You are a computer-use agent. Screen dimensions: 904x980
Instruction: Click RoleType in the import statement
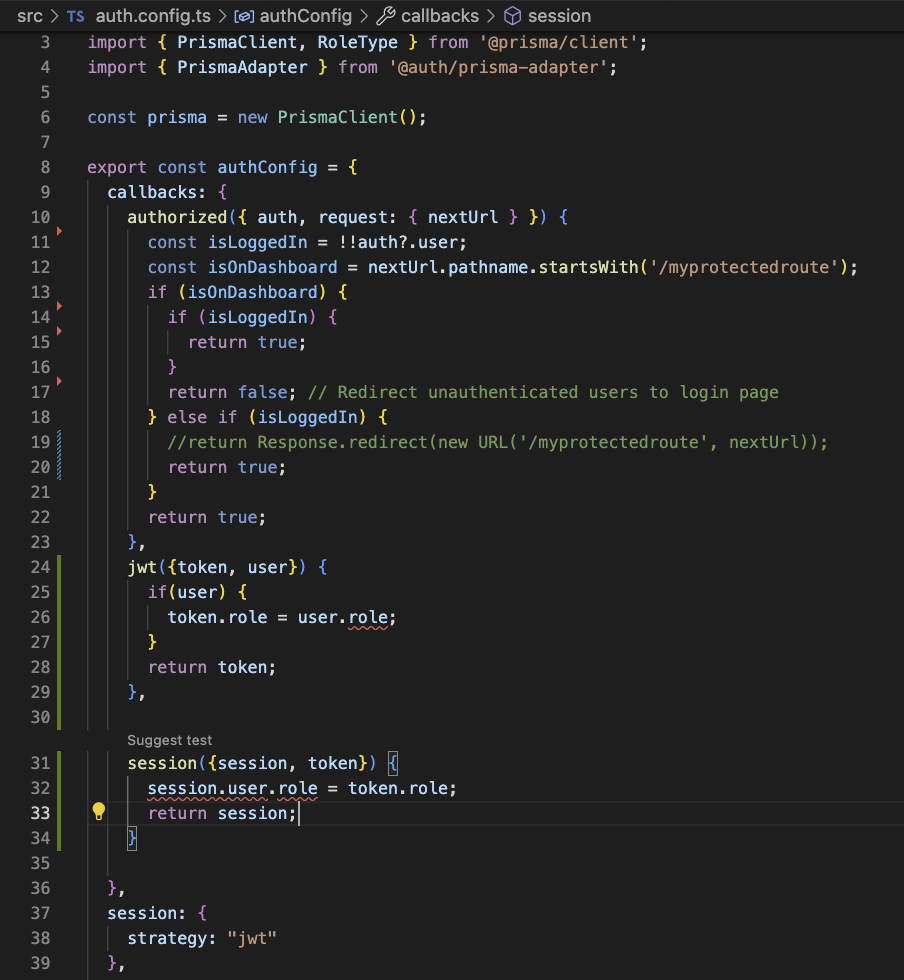tap(358, 42)
